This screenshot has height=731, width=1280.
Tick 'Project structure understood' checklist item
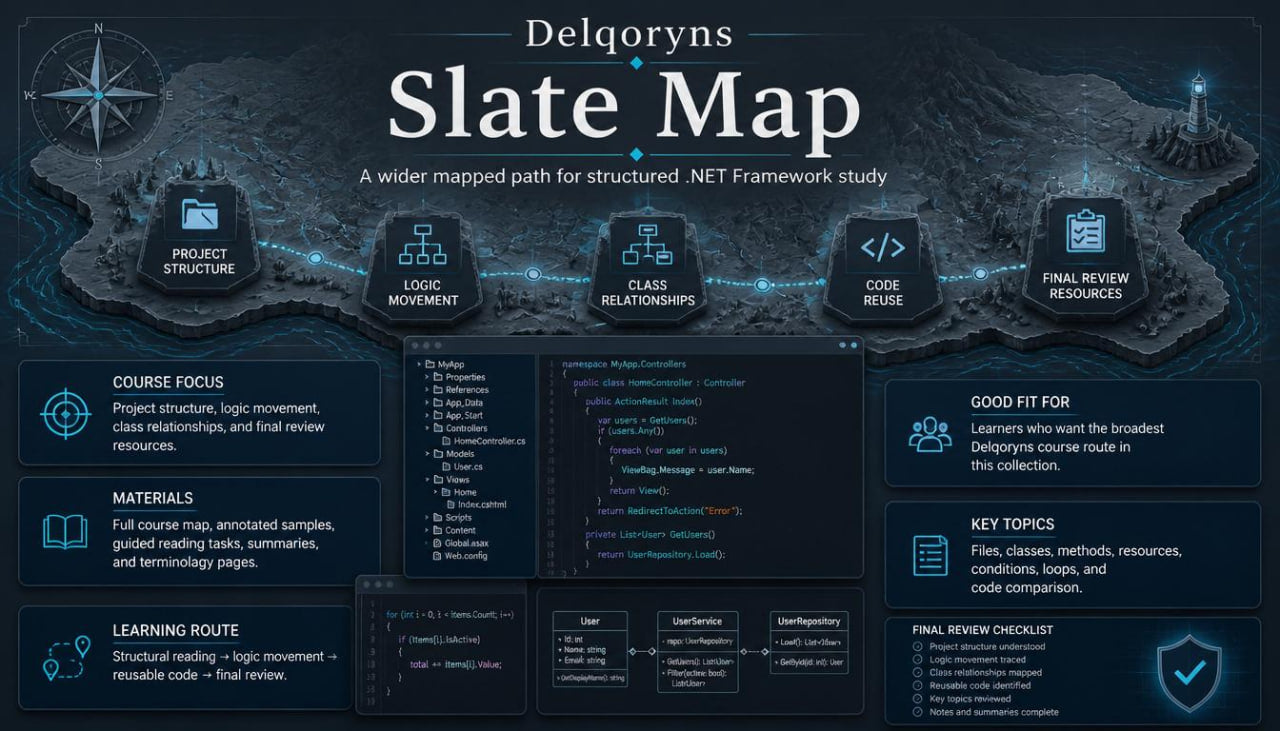tap(918, 647)
